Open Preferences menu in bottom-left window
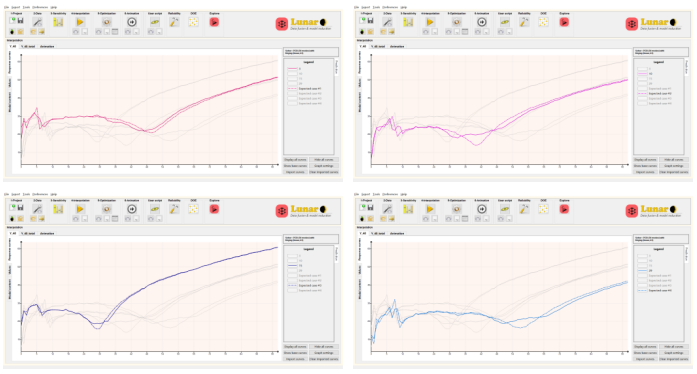 tap(40, 194)
